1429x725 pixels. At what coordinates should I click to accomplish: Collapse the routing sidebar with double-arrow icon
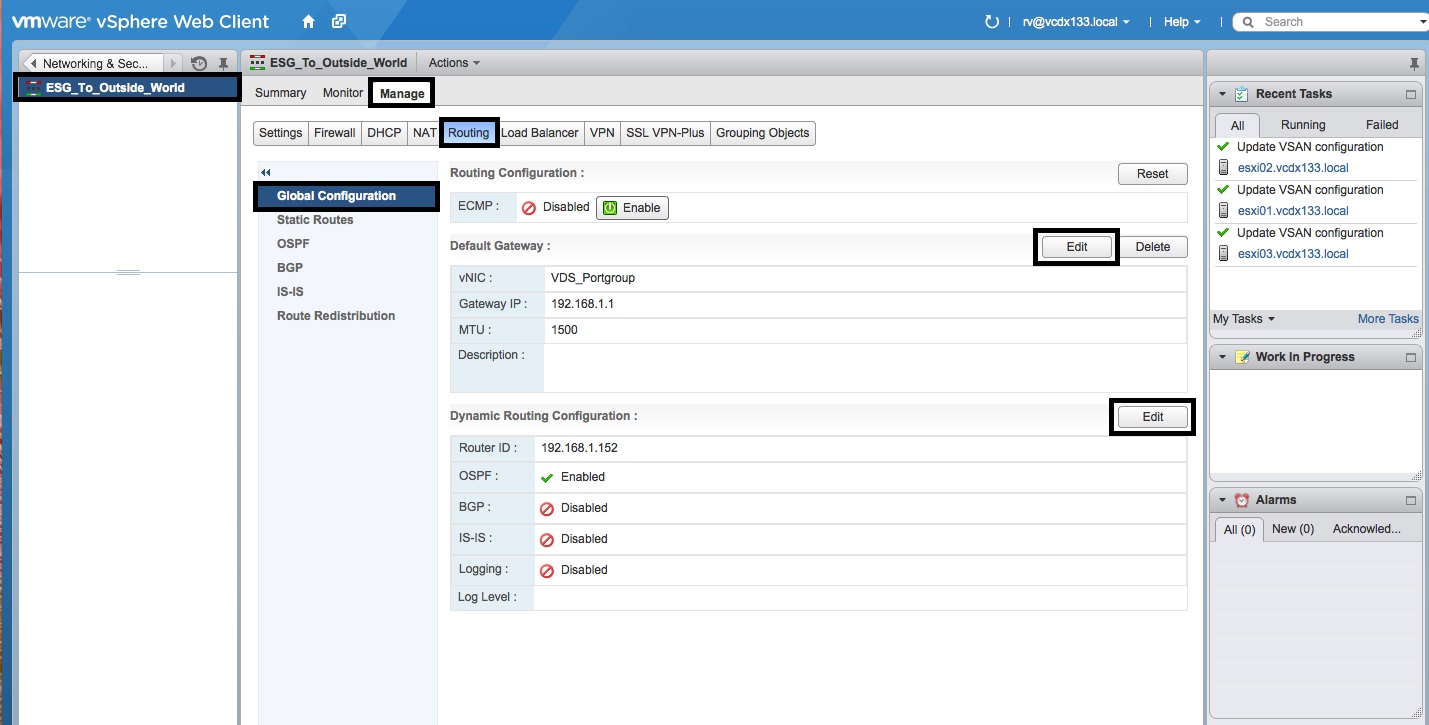tap(266, 173)
